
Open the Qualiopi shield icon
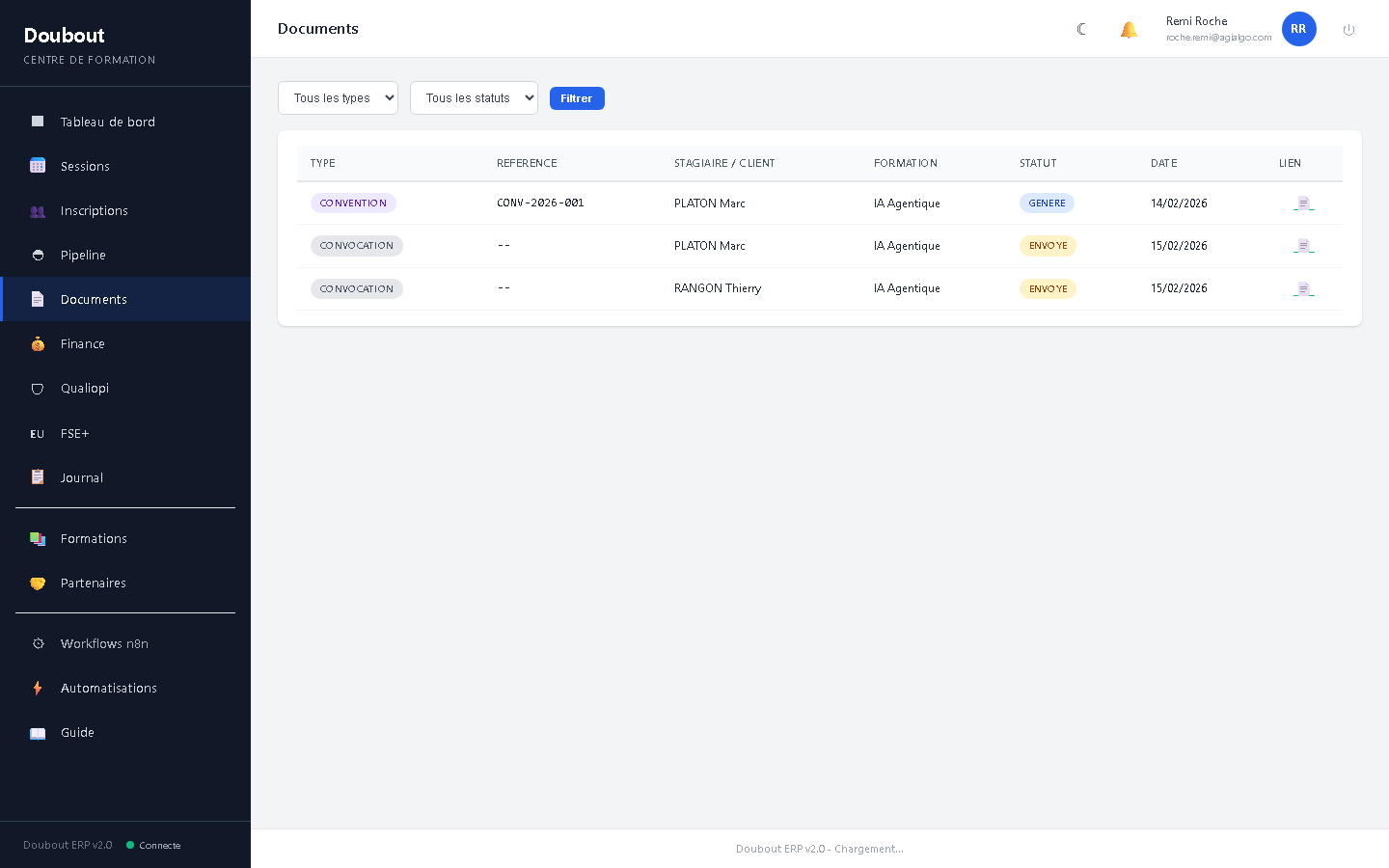(38, 388)
